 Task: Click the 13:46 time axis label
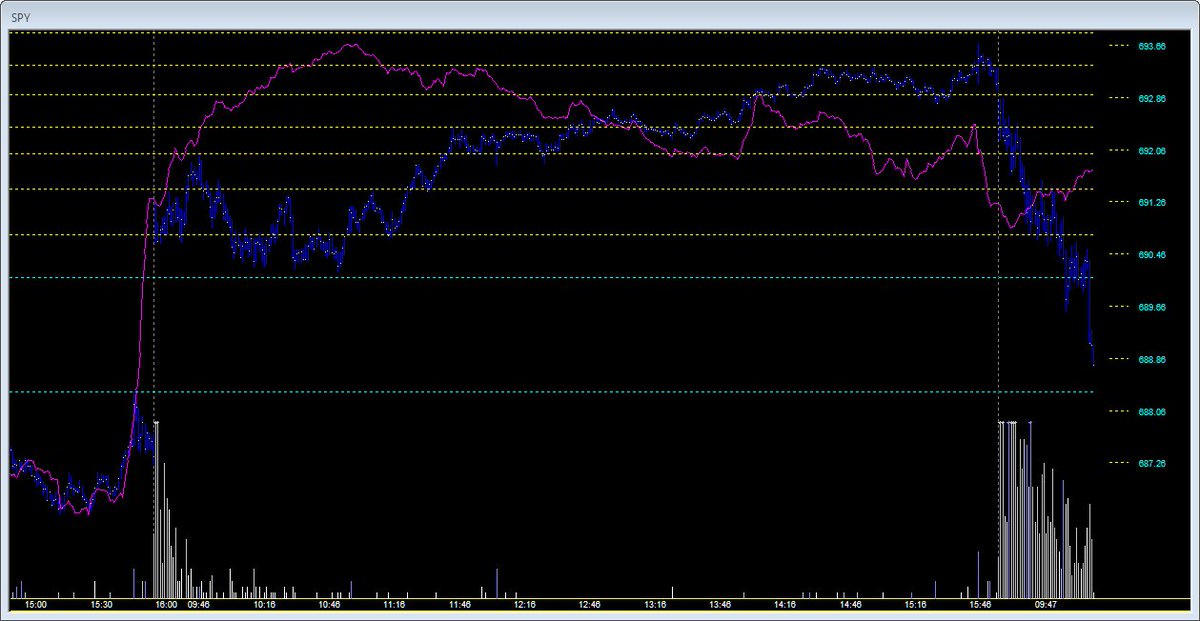720,605
